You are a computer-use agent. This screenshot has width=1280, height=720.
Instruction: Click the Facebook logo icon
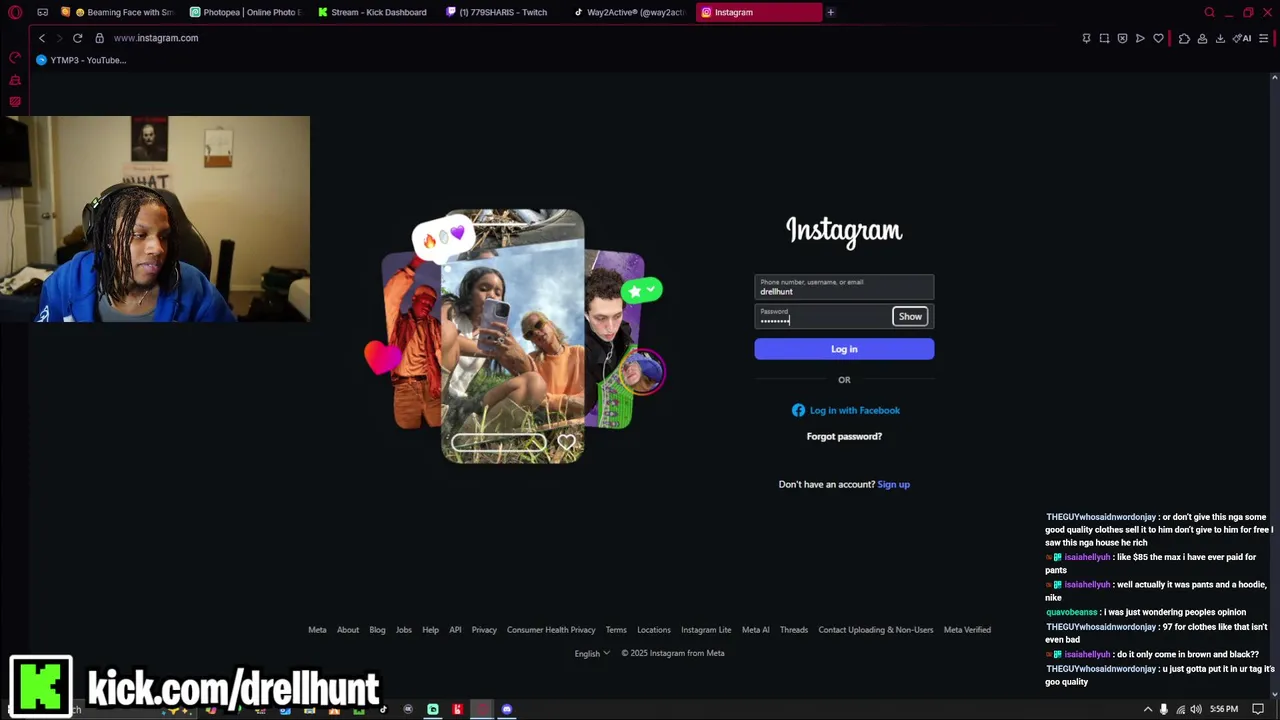tap(798, 410)
